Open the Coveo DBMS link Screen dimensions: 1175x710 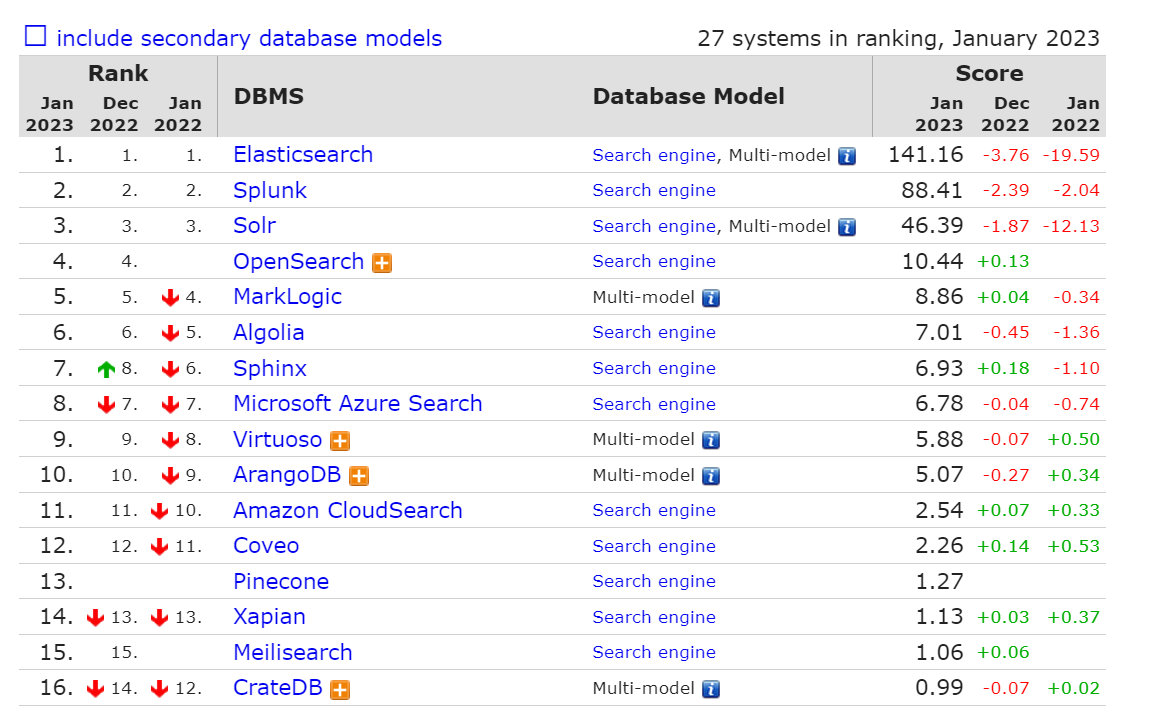point(266,546)
